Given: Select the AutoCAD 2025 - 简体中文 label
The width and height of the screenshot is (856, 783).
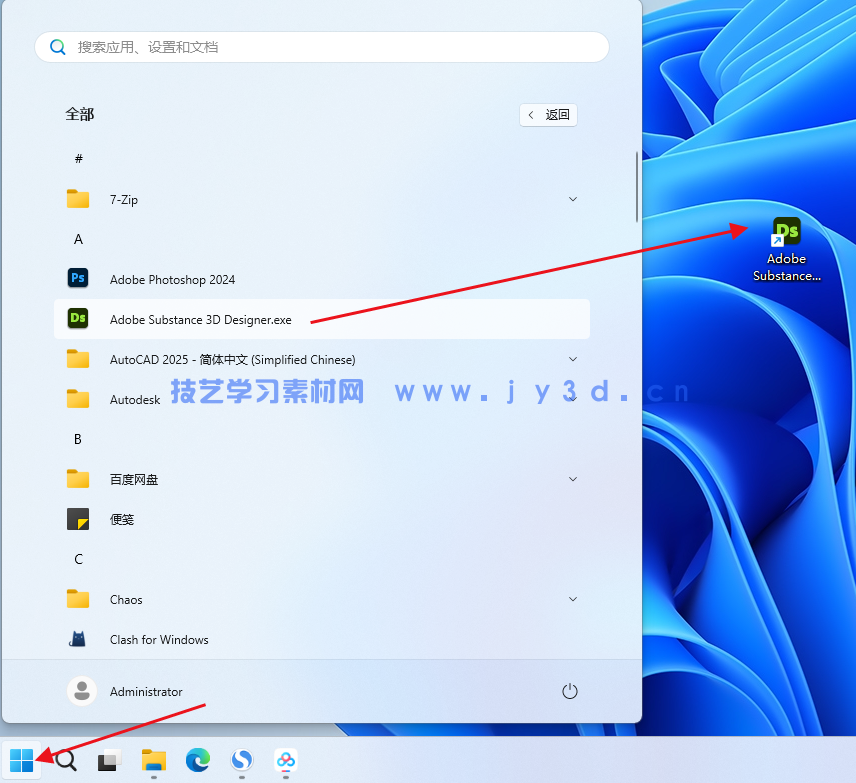Looking at the screenshot, I should (x=233, y=360).
